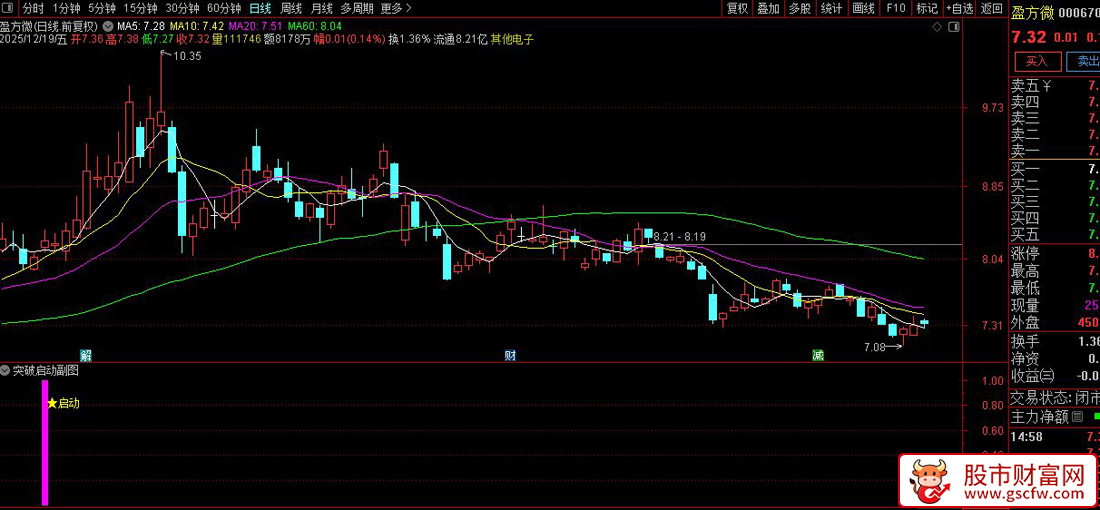Click the 盈方微(日线.前复权) chart title
Viewport: 1100px width, 510px height.
point(49,27)
